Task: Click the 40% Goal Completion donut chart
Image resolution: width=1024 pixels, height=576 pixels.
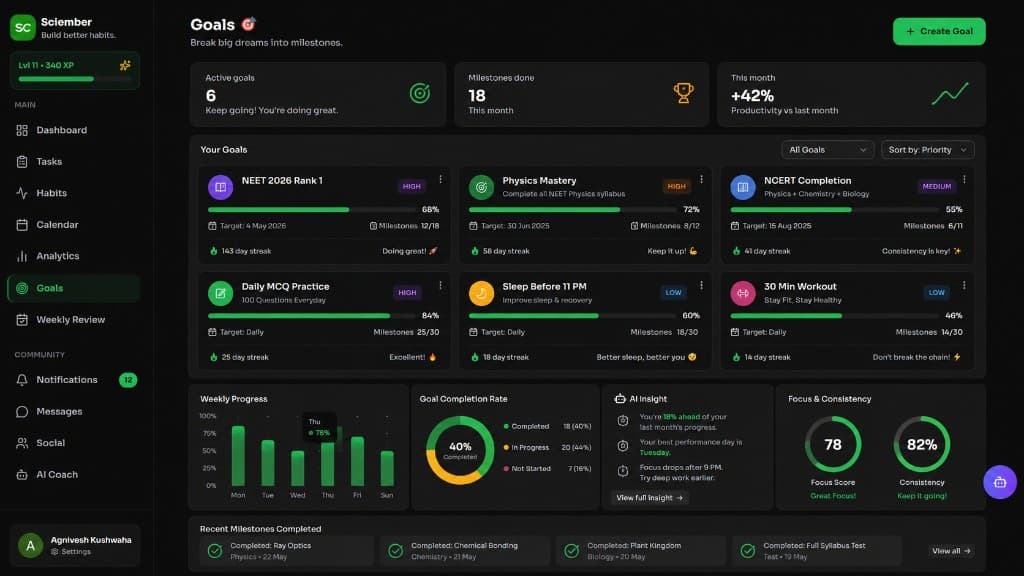Action: pos(460,450)
